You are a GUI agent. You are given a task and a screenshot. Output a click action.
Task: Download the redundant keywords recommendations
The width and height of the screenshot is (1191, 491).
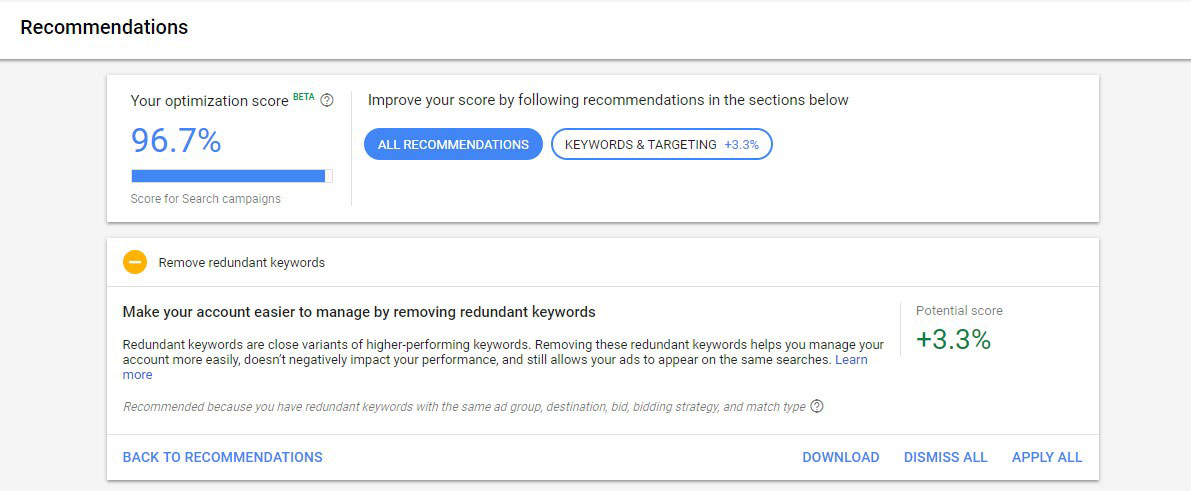[840, 457]
